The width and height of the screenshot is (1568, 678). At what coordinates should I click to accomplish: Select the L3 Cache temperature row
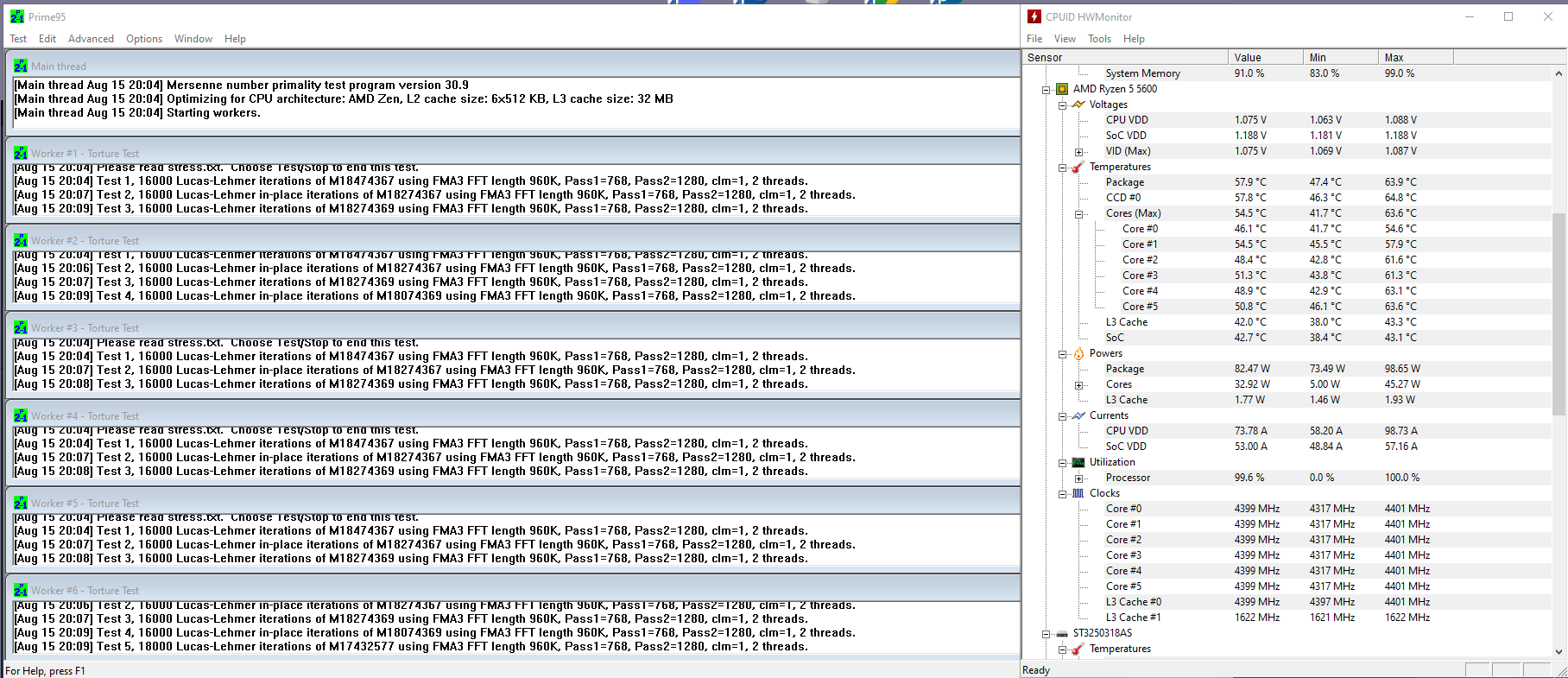(x=1287, y=322)
